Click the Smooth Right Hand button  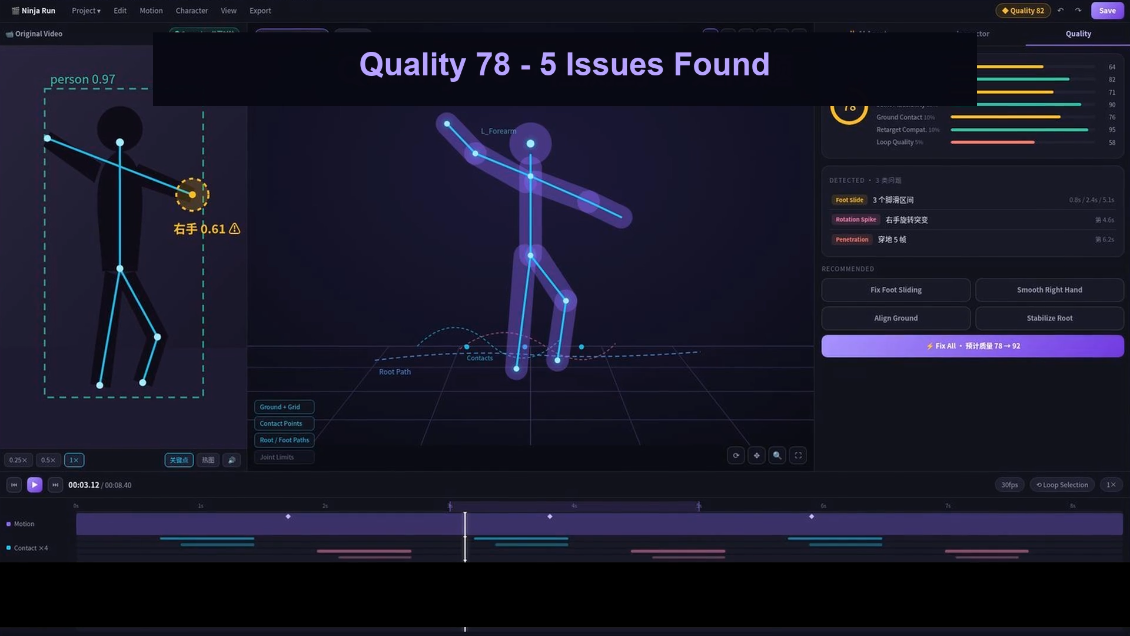(x=1049, y=290)
